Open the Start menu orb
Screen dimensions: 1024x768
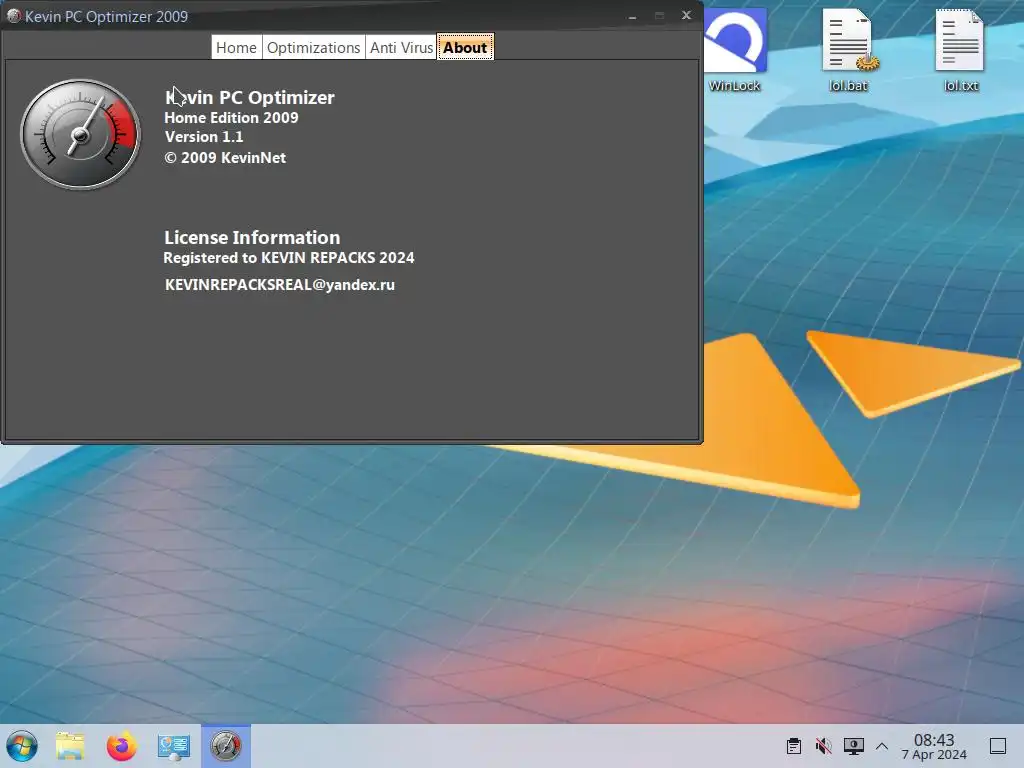(22, 746)
